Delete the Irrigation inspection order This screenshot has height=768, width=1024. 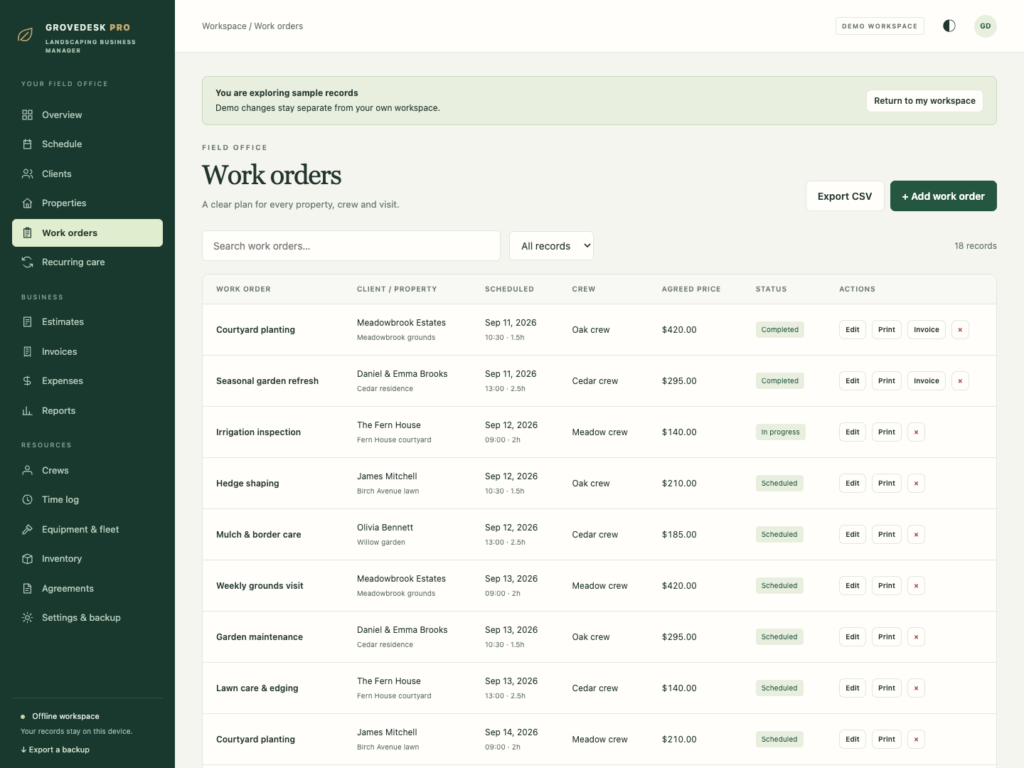916,432
